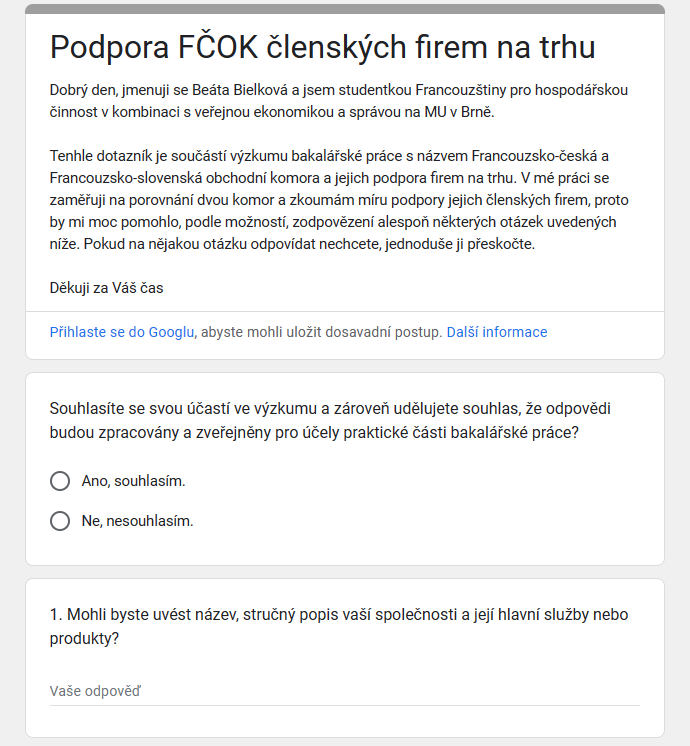The width and height of the screenshot is (690, 746).
Task: Click the "Děkuji za Váš čas" line
Action: (106, 288)
